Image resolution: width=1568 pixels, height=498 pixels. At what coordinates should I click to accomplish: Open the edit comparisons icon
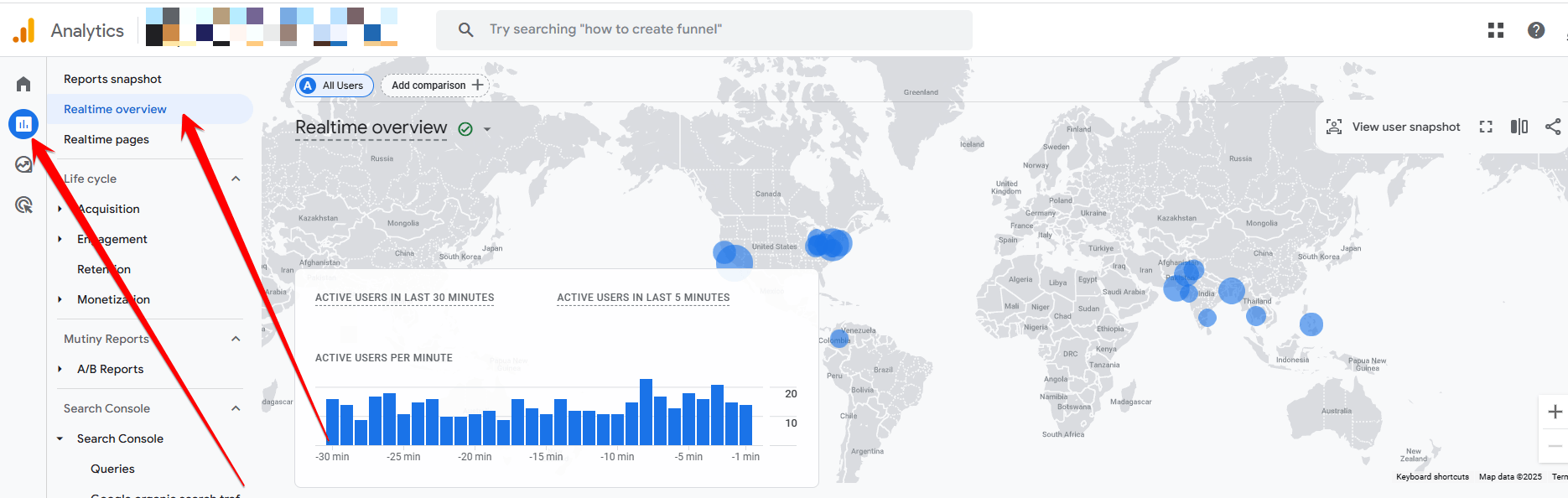pos(1519,127)
